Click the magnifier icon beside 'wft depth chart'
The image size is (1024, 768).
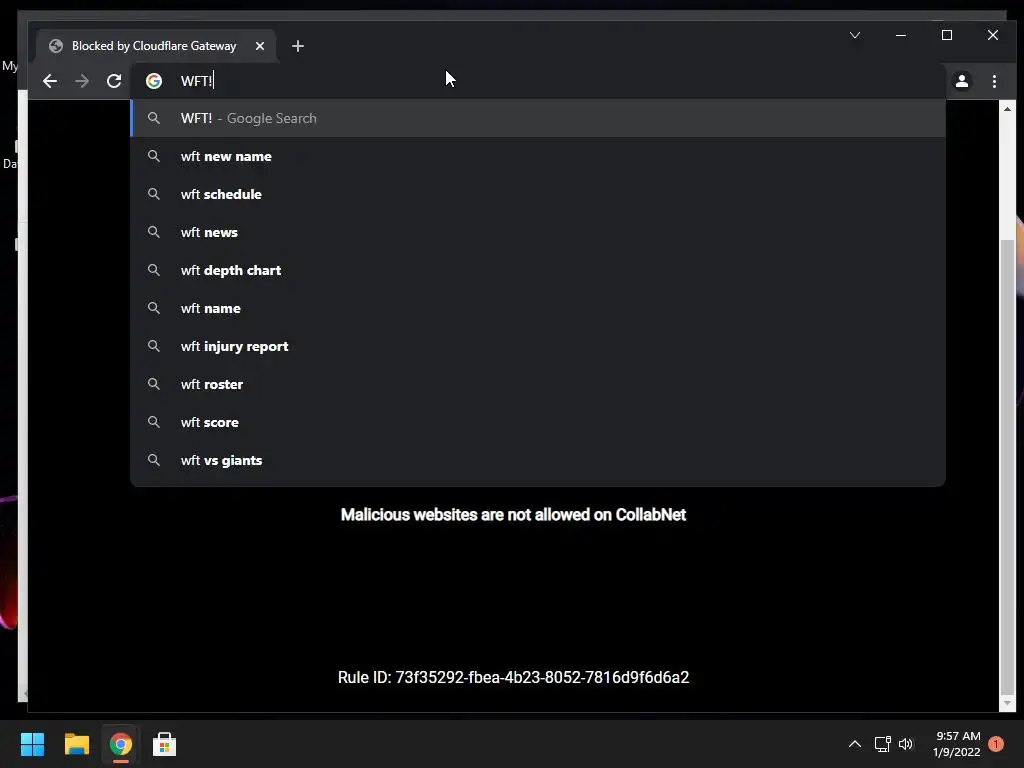click(x=153, y=270)
